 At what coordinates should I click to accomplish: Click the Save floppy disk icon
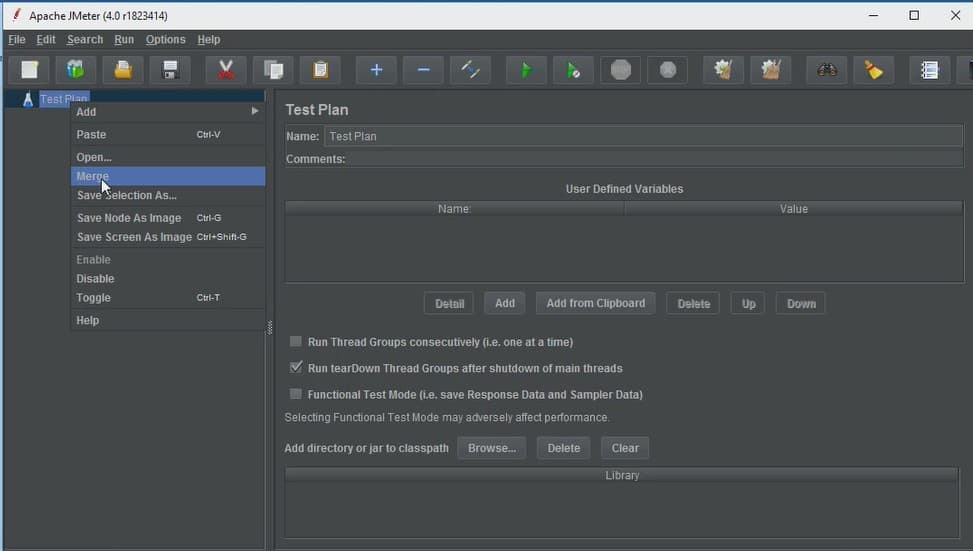[170, 69]
